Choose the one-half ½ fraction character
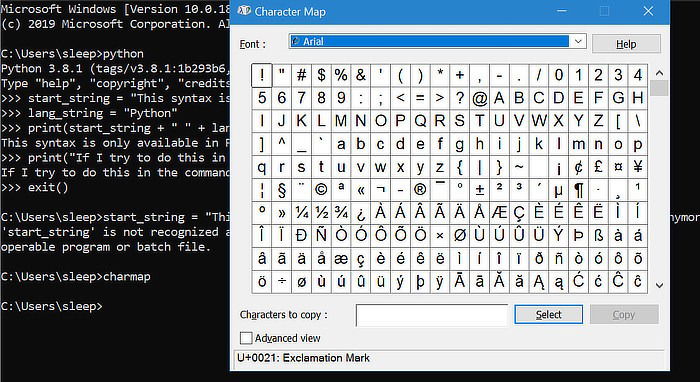The height and width of the screenshot is (382, 700). tap(321, 213)
